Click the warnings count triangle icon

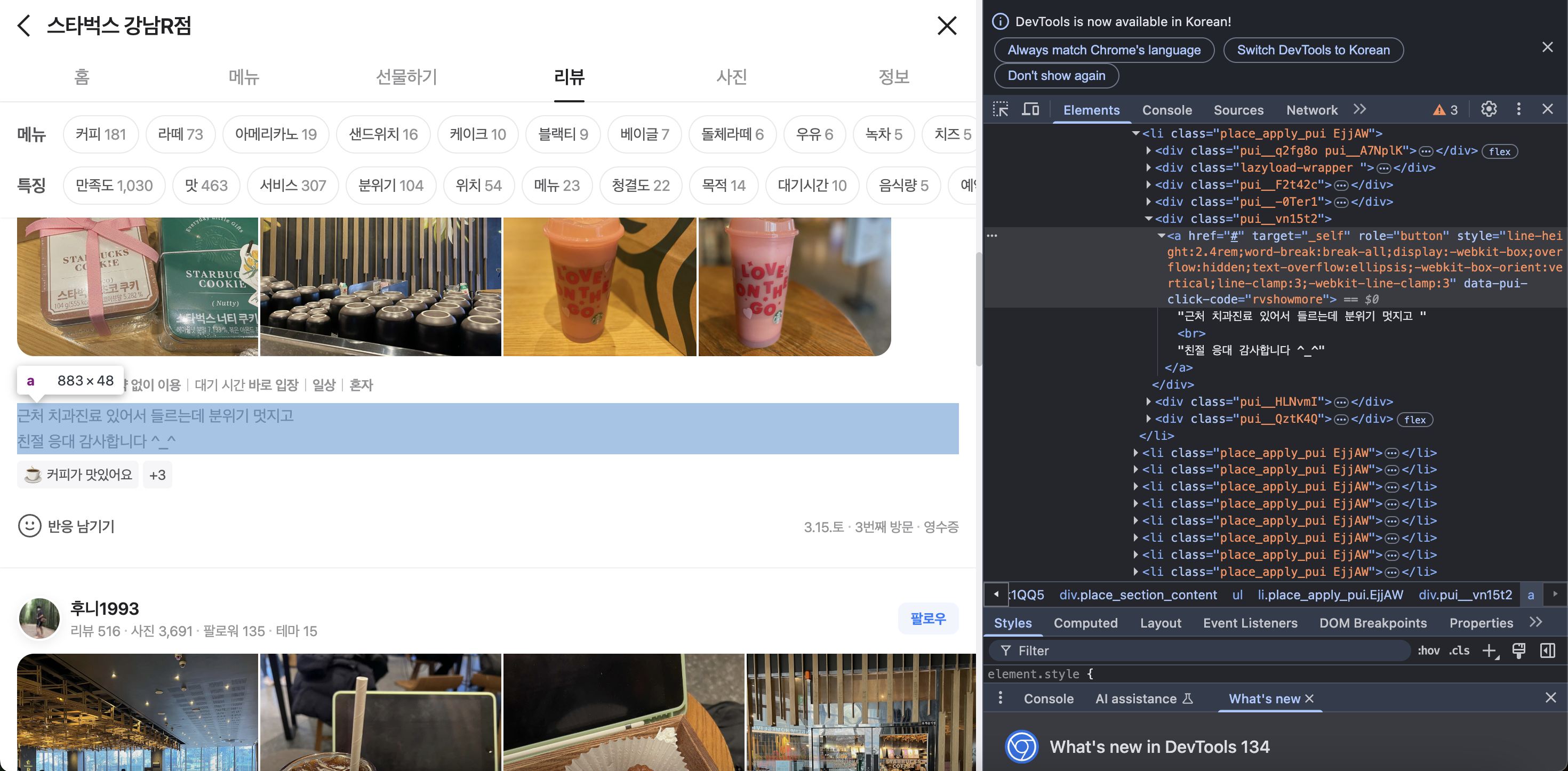tap(1438, 110)
